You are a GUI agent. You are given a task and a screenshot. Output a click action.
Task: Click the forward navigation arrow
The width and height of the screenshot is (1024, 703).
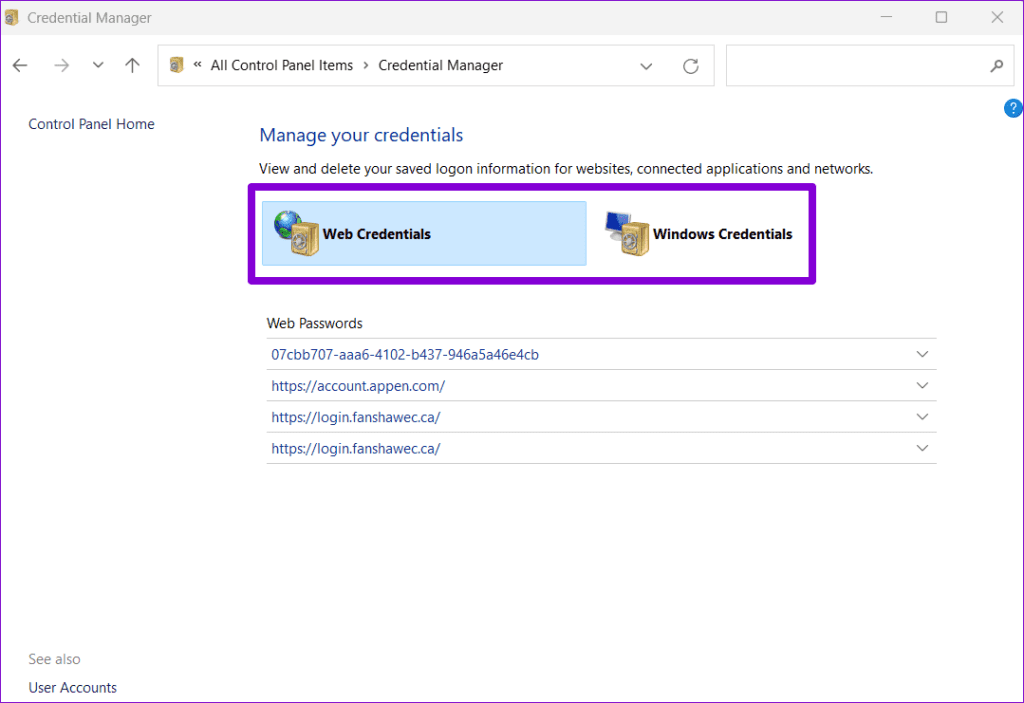pos(61,64)
